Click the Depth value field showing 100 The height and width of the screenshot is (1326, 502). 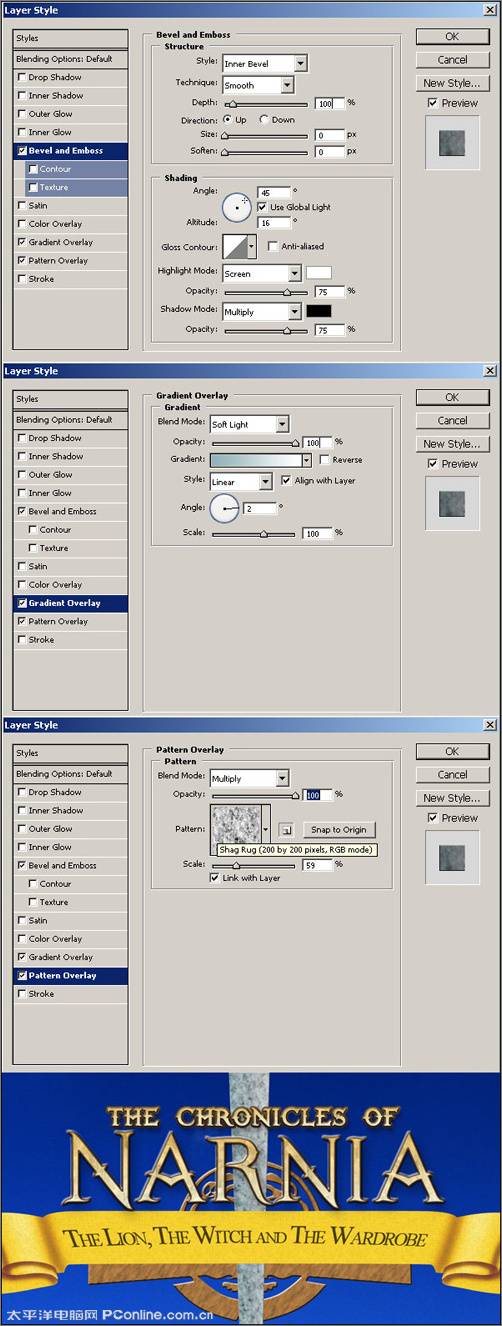329,103
